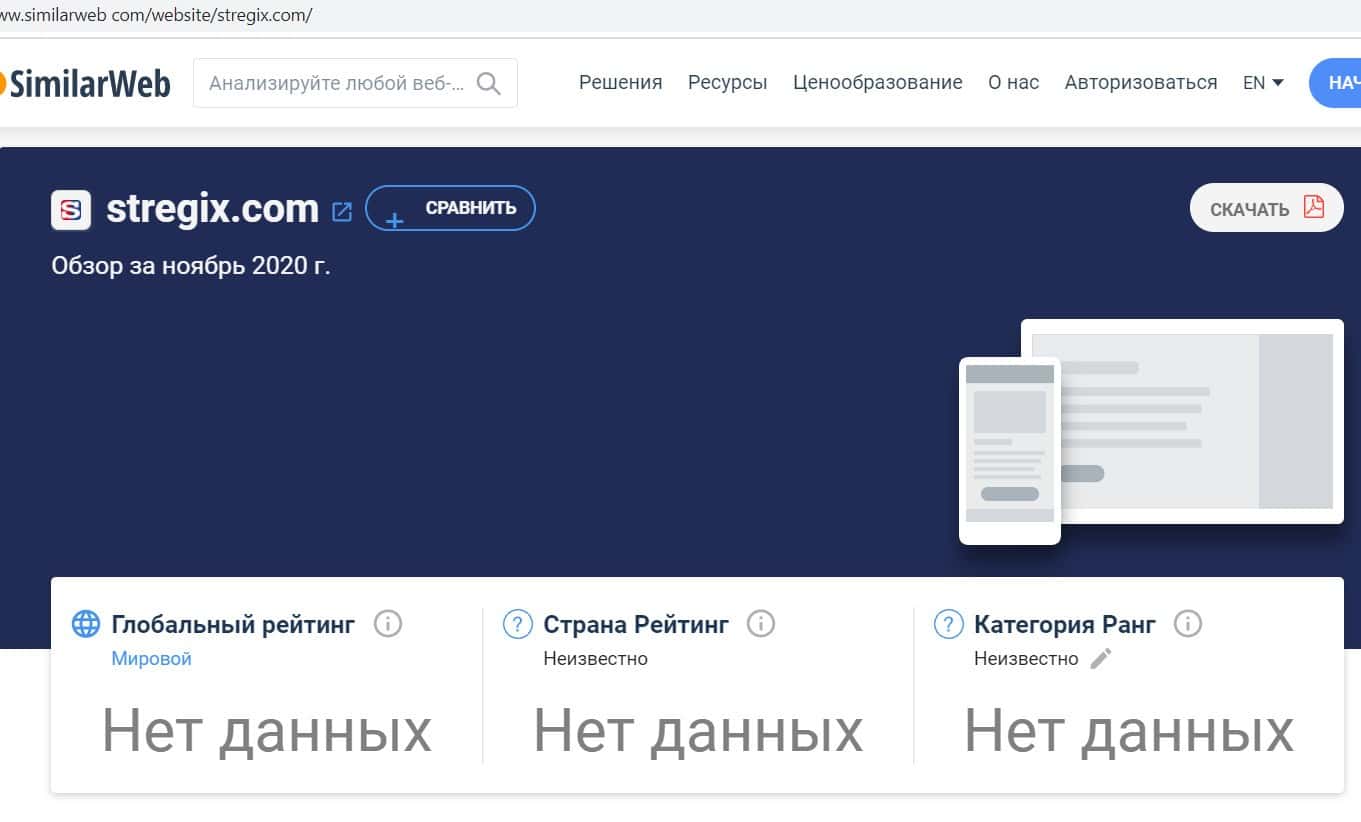Click the mobile site preview thumbnail

click(1010, 451)
